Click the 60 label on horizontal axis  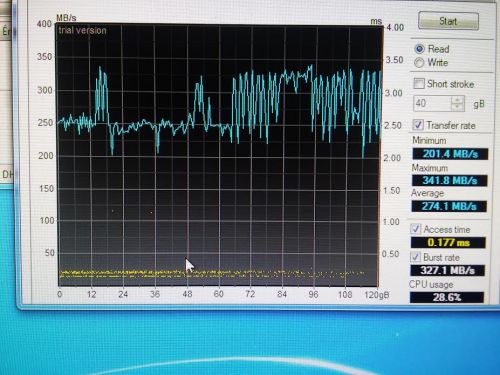[218, 294]
